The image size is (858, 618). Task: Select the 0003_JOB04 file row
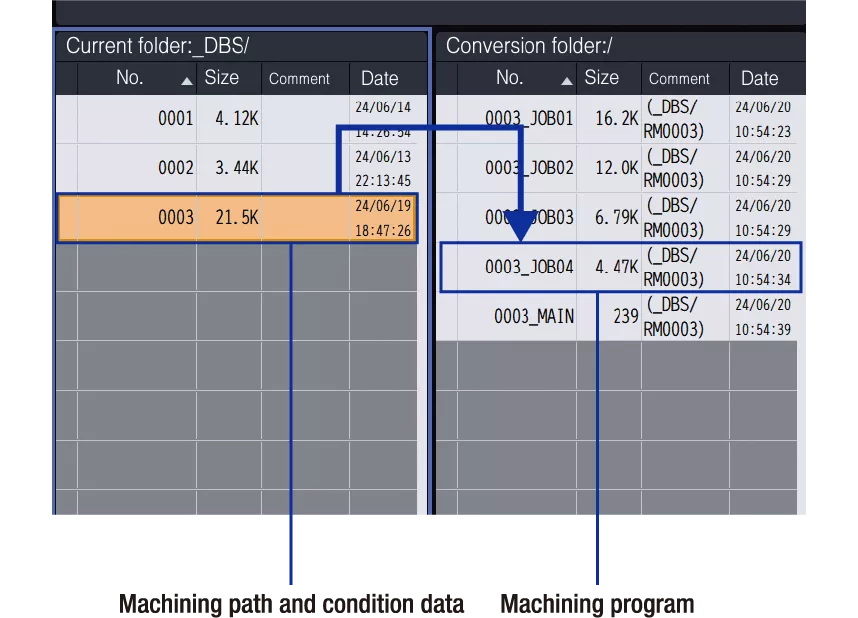pyautogui.click(x=529, y=267)
